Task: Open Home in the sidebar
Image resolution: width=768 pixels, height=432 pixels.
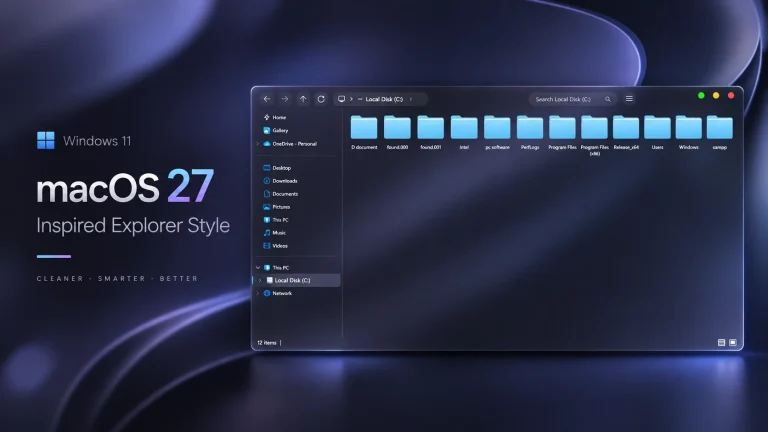Action: coord(275,117)
